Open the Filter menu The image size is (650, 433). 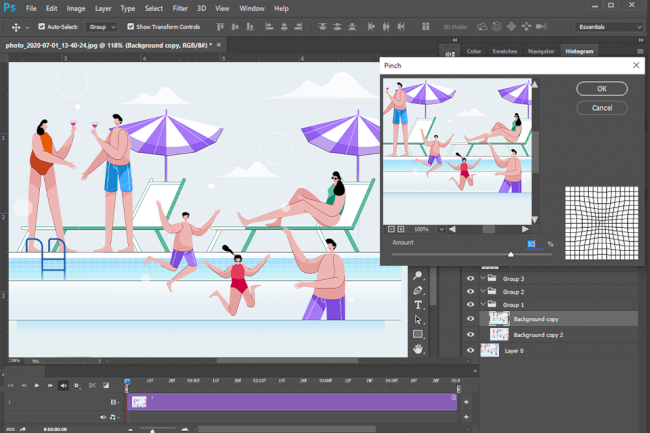[180, 8]
